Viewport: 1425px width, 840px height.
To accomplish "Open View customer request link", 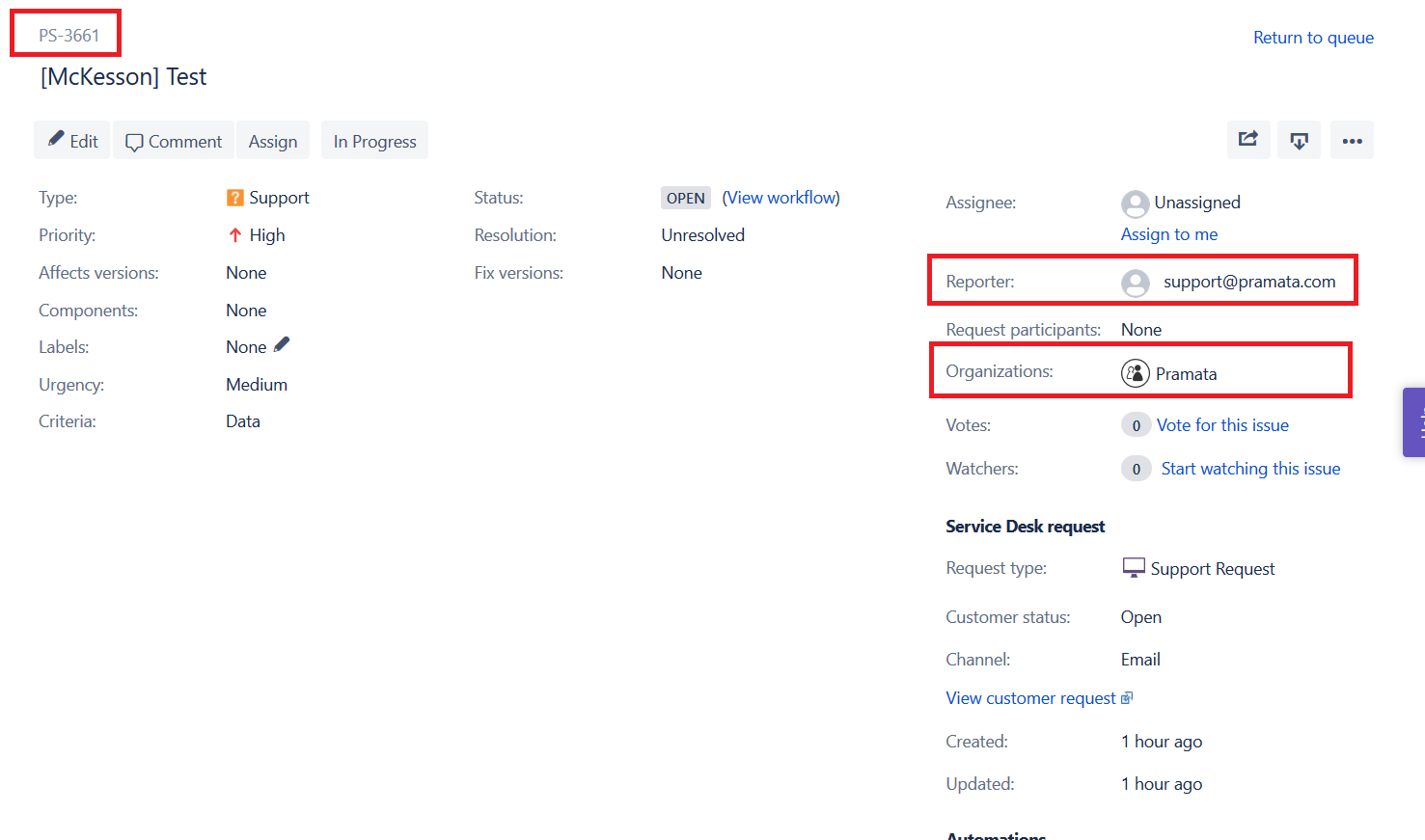I will pyautogui.click(x=1030, y=698).
